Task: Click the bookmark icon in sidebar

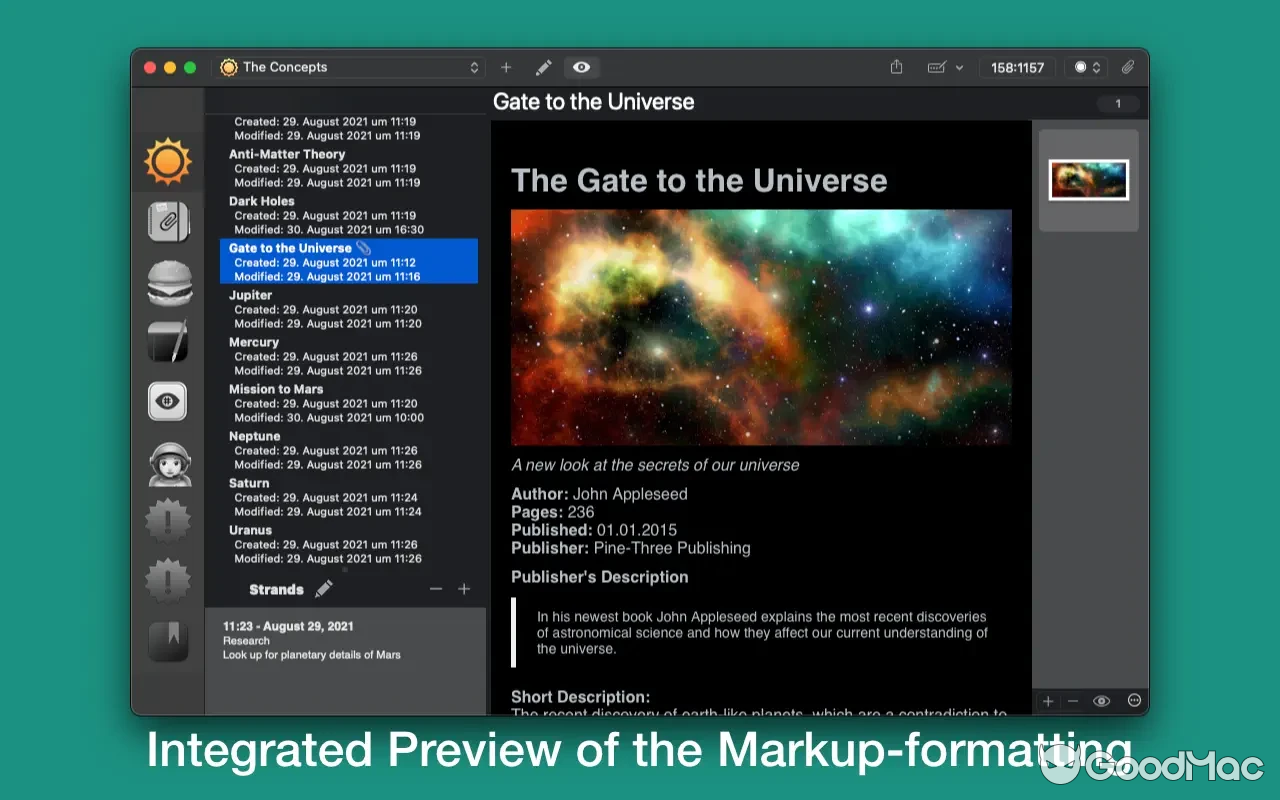Action: point(167,641)
